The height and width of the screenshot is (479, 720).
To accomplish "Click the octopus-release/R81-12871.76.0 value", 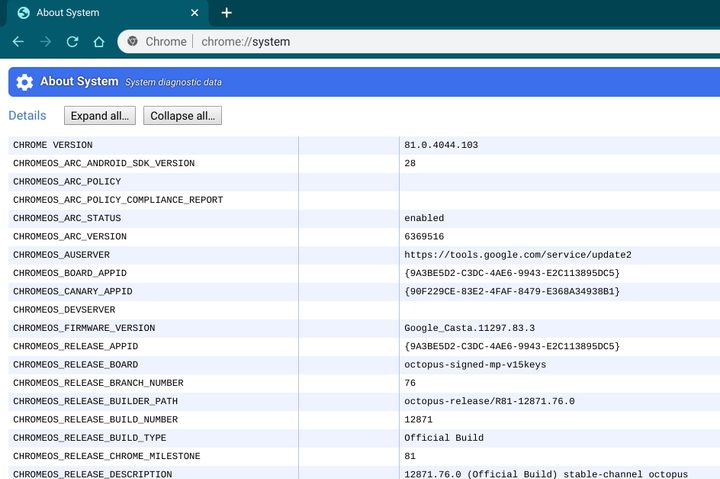I will pyautogui.click(x=489, y=401).
